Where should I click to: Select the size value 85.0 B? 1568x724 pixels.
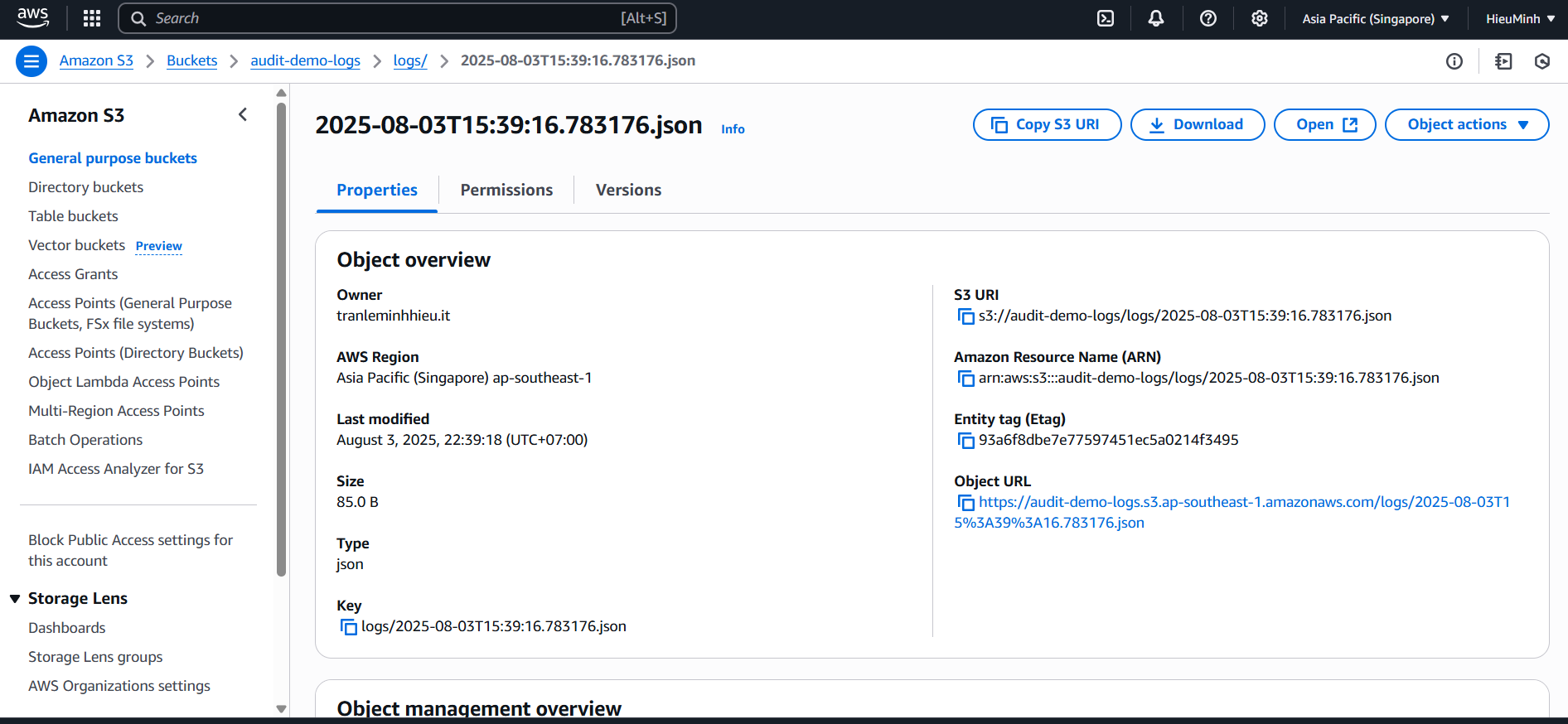coord(357,502)
